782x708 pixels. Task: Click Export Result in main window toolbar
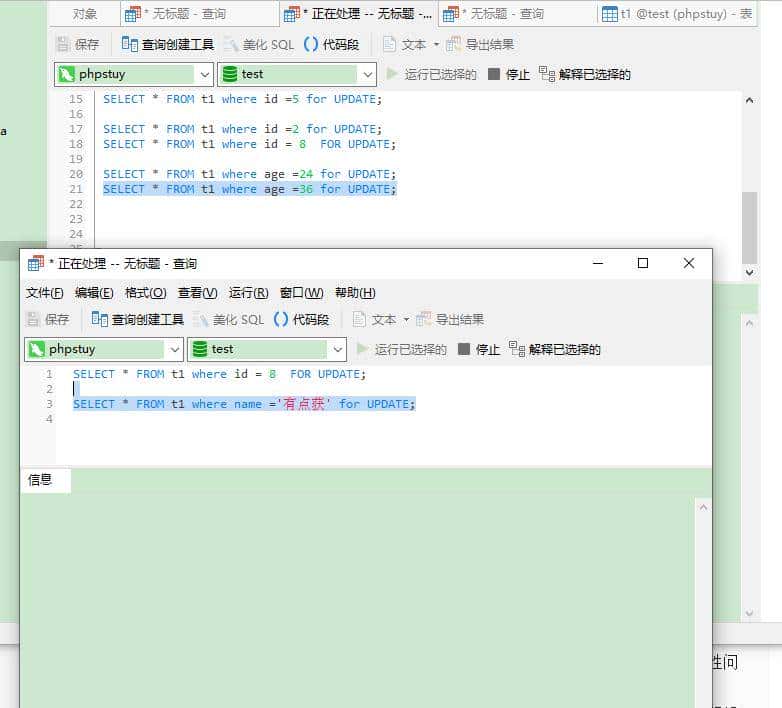pos(480,44)
